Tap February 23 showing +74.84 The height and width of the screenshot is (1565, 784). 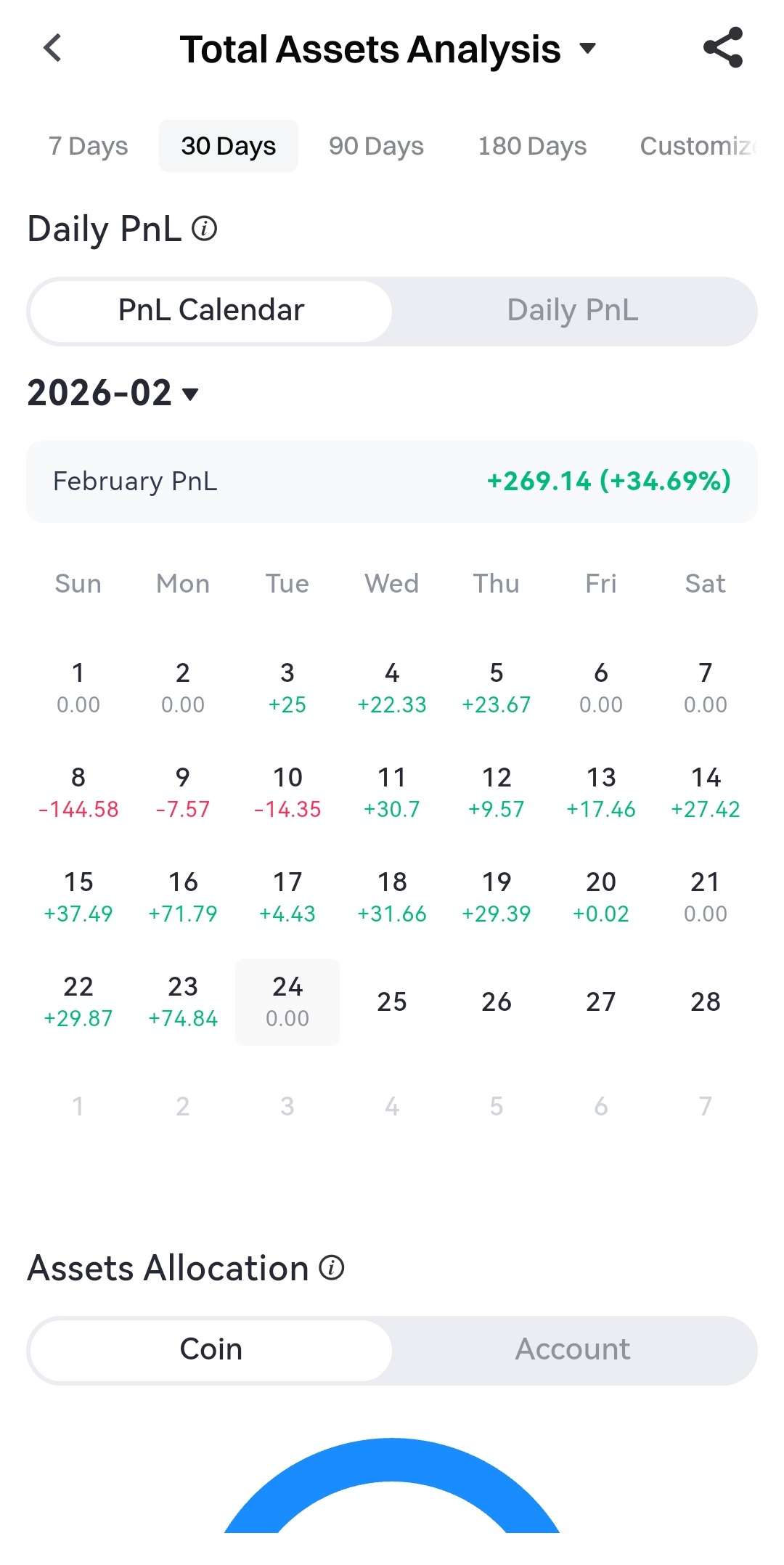[x=183, y=1001]
